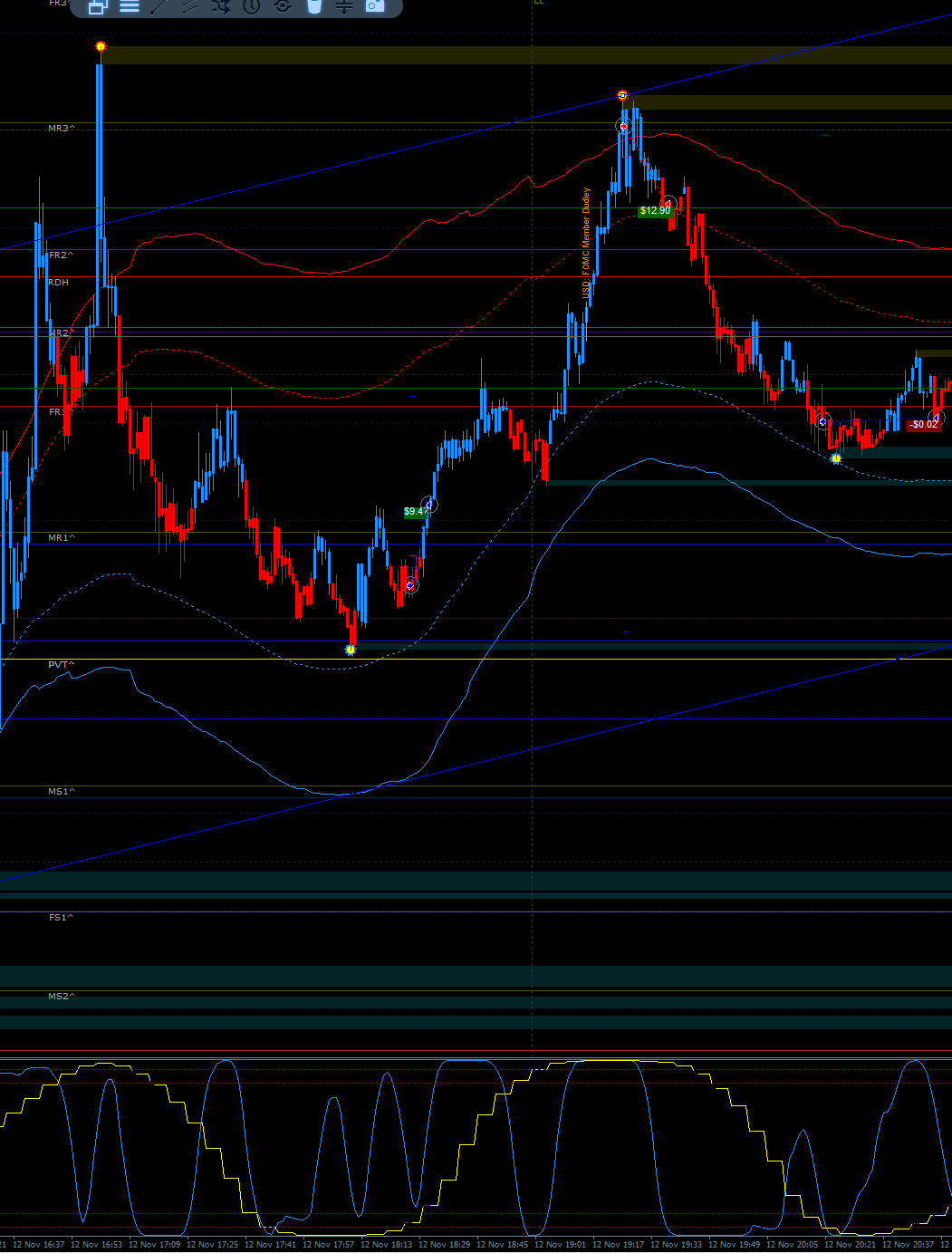Click the trade exit arrow beside $9.47
Viewport: 952px width, 1253px height.
430,505
